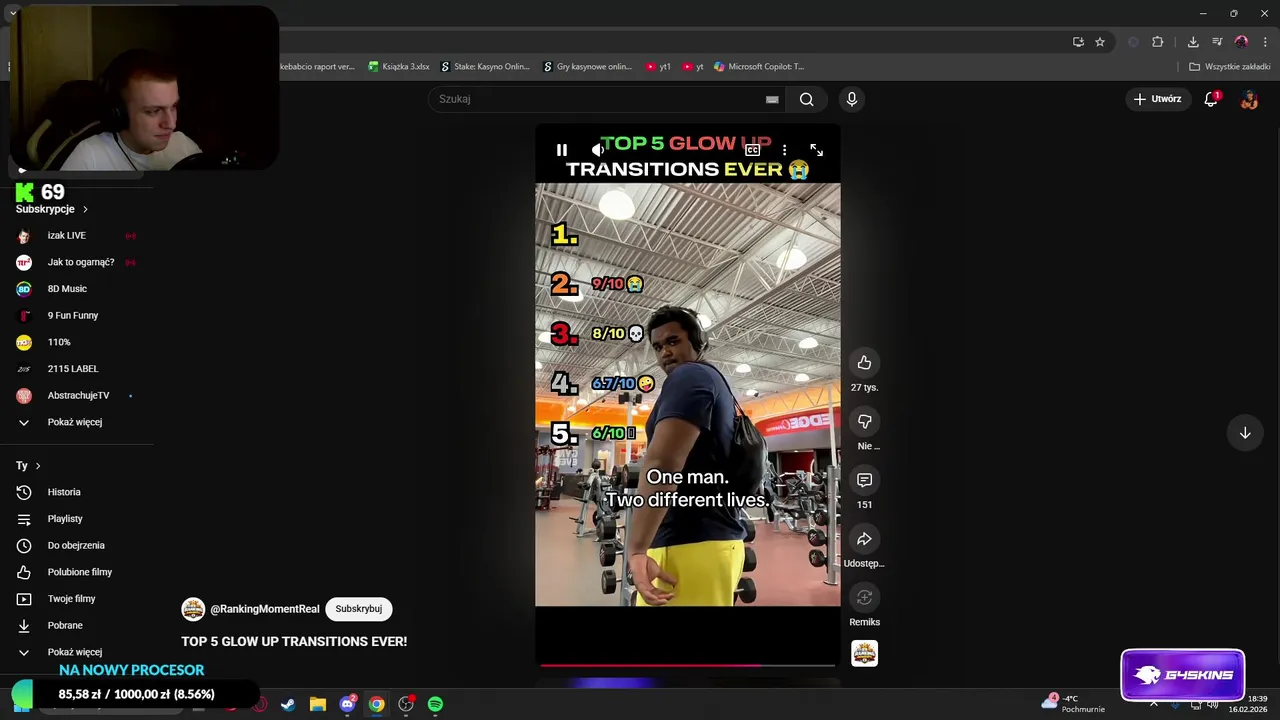Open YouTube notifications bell
Image resolution: width=1280 pixels, height=720 pixels.
pos(1211,99)
